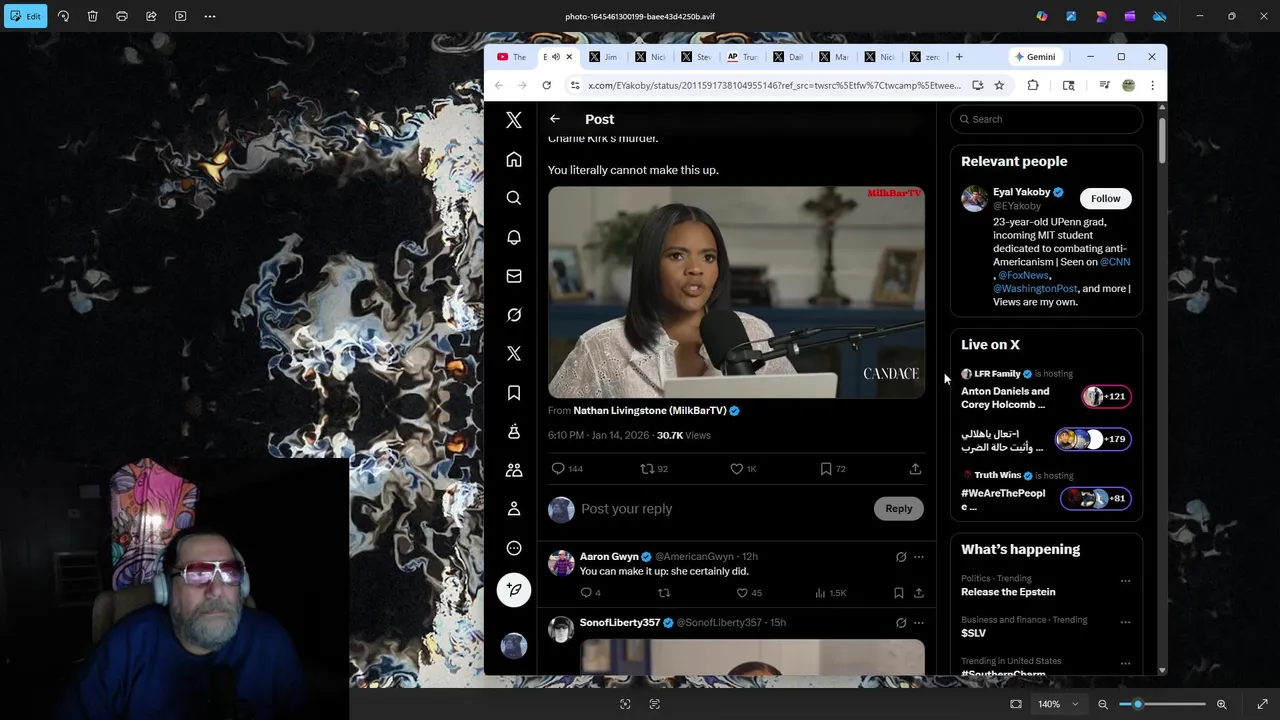This screenshot has height=720, width=1280.
Task: Open X home from the sidebar
Action: coord(514,160)
